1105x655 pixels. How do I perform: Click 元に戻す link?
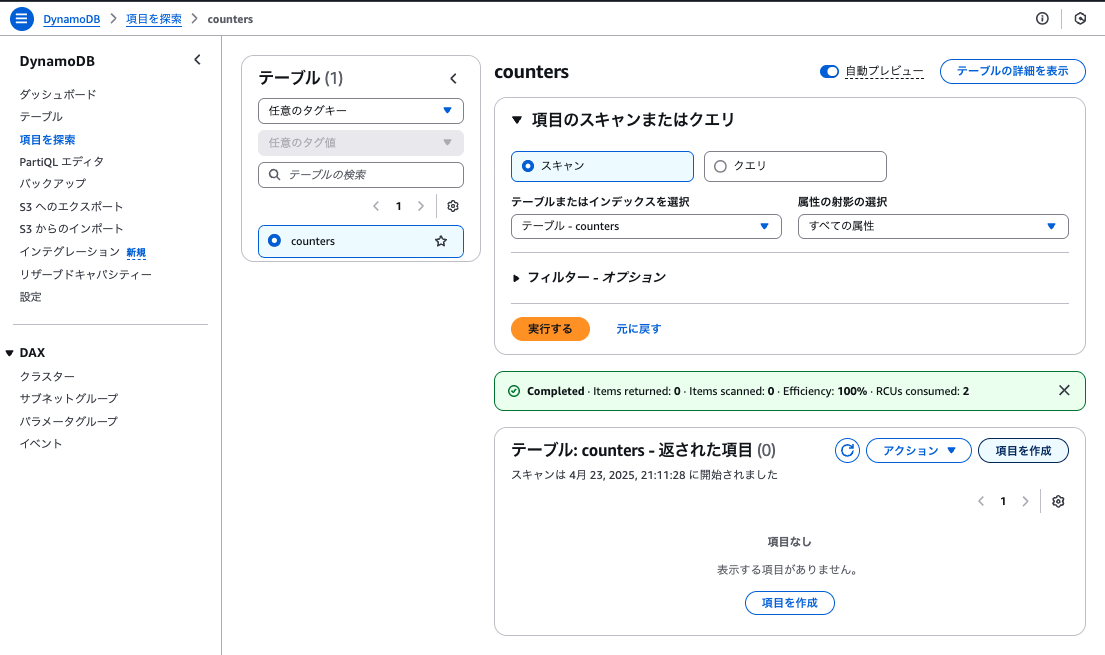click(x=638, y=329)
